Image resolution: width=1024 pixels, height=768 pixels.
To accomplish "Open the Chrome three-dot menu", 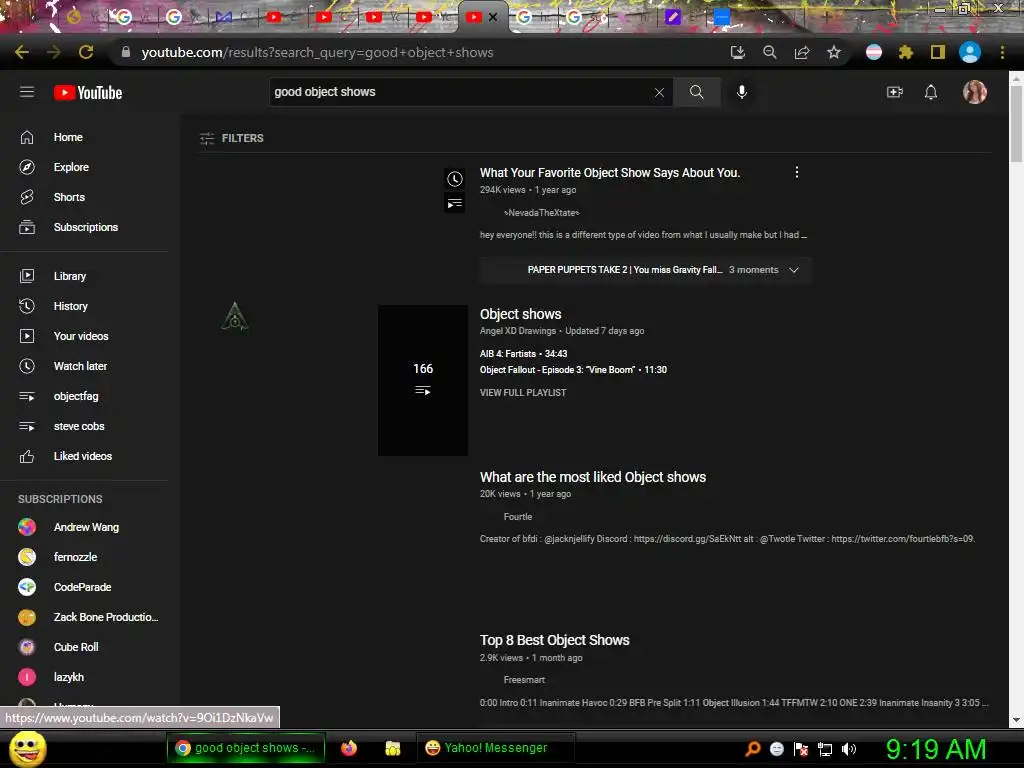I will click(x=1002, y=52).
